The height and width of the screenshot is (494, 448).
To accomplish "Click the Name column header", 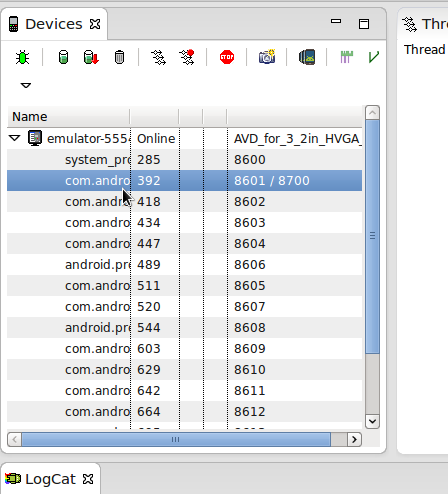I will 68,117.
